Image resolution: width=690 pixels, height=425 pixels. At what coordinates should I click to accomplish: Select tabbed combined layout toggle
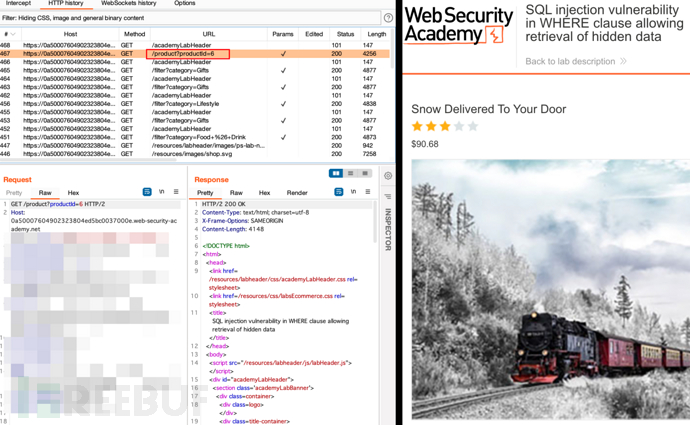[365, 173]
